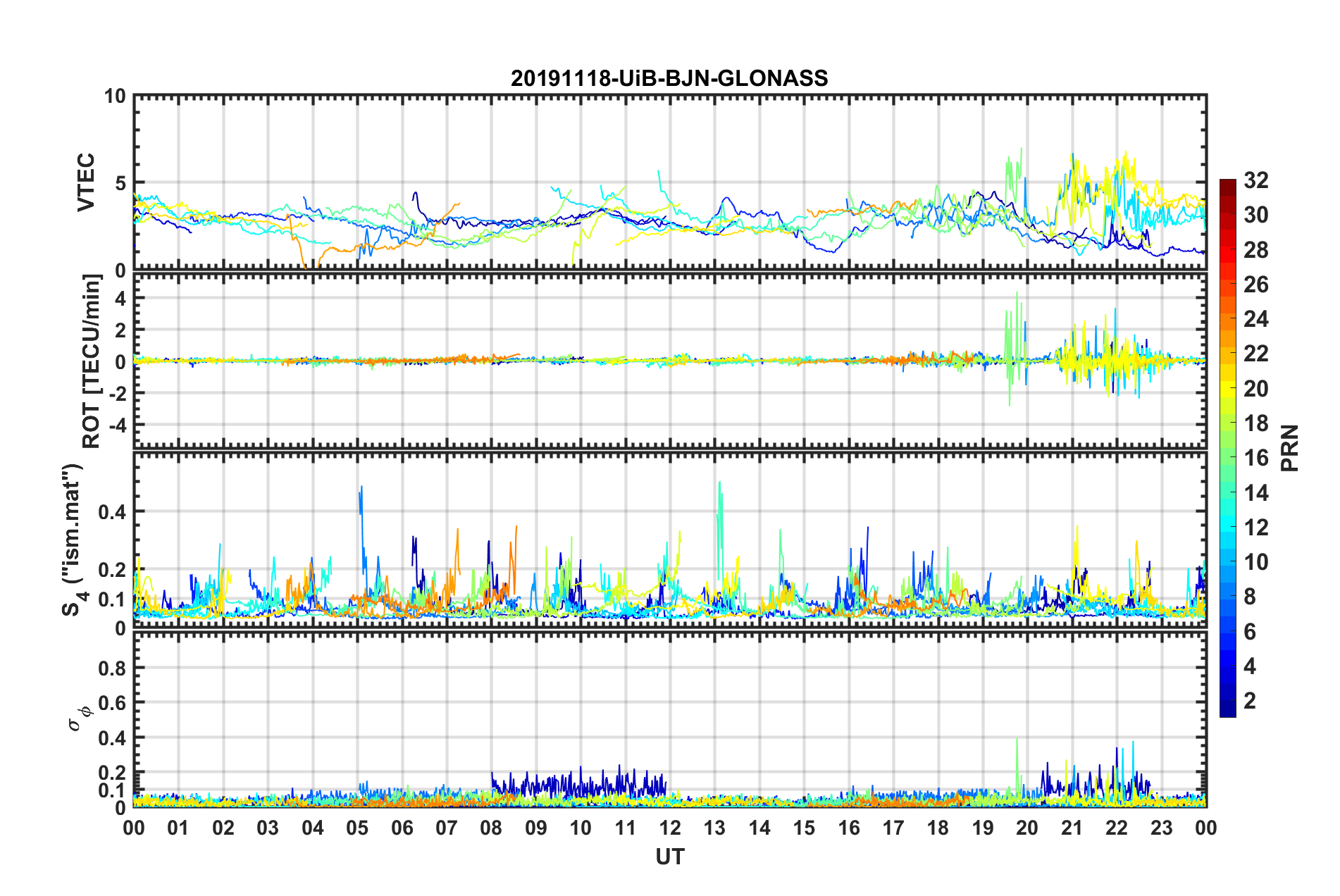Click x-axis tick label 21
The image size is (1340, 896).
[x=1072, y=828]
